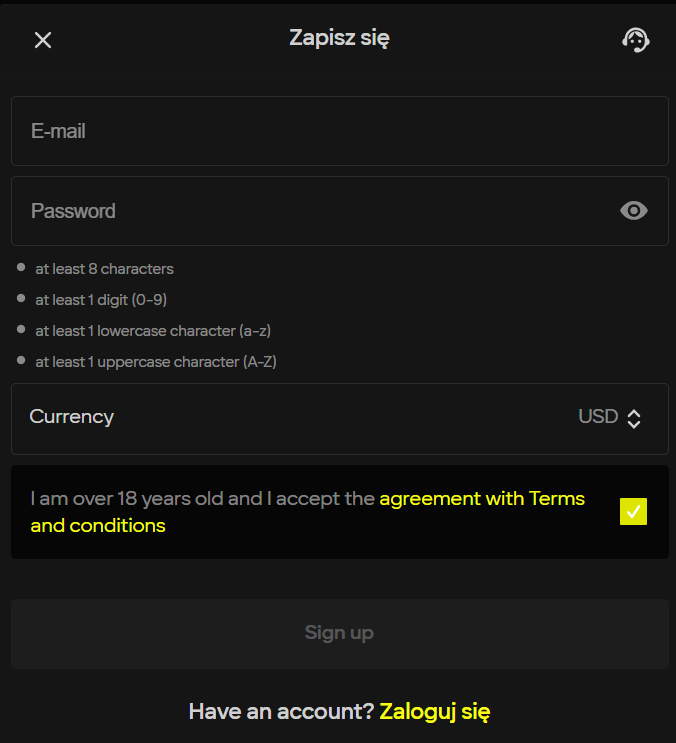Click the "at least 8 characters" requirement
The image size is (676, 743).
pos(104,269)
